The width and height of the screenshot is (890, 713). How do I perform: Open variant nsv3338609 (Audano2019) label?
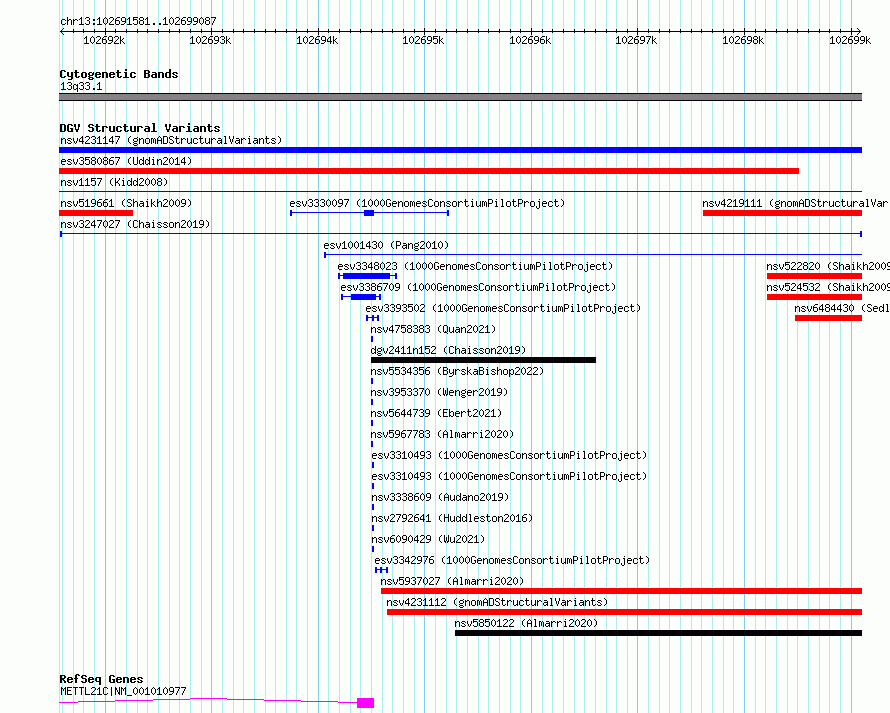(x=440, y=497)
